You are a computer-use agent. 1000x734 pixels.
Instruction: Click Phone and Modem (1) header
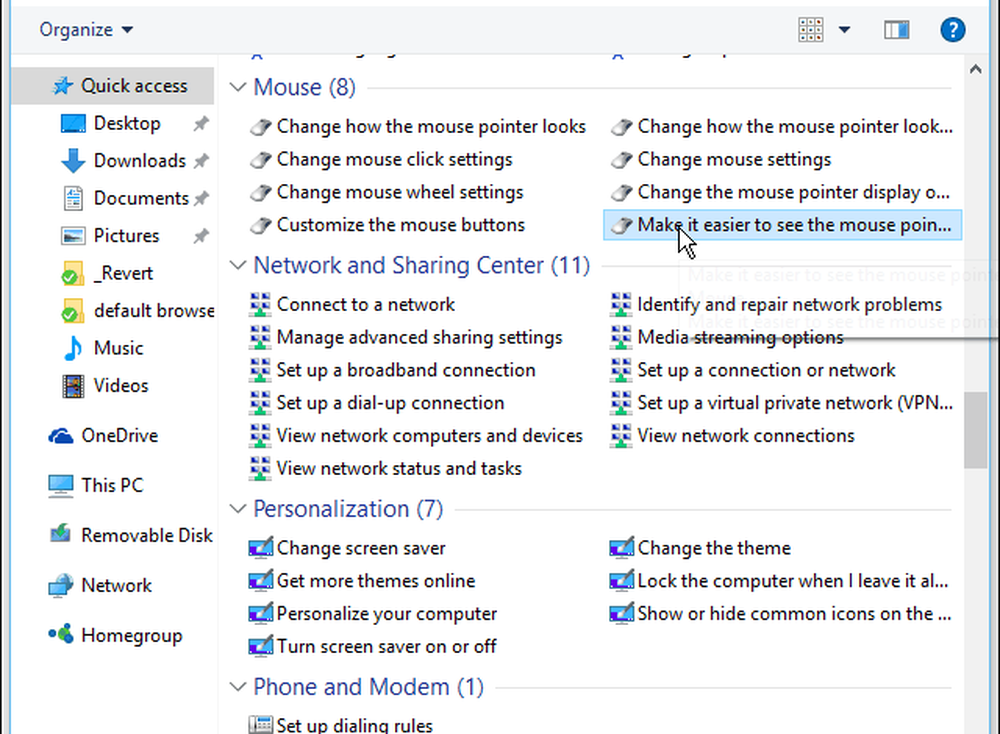coord(368,687)
